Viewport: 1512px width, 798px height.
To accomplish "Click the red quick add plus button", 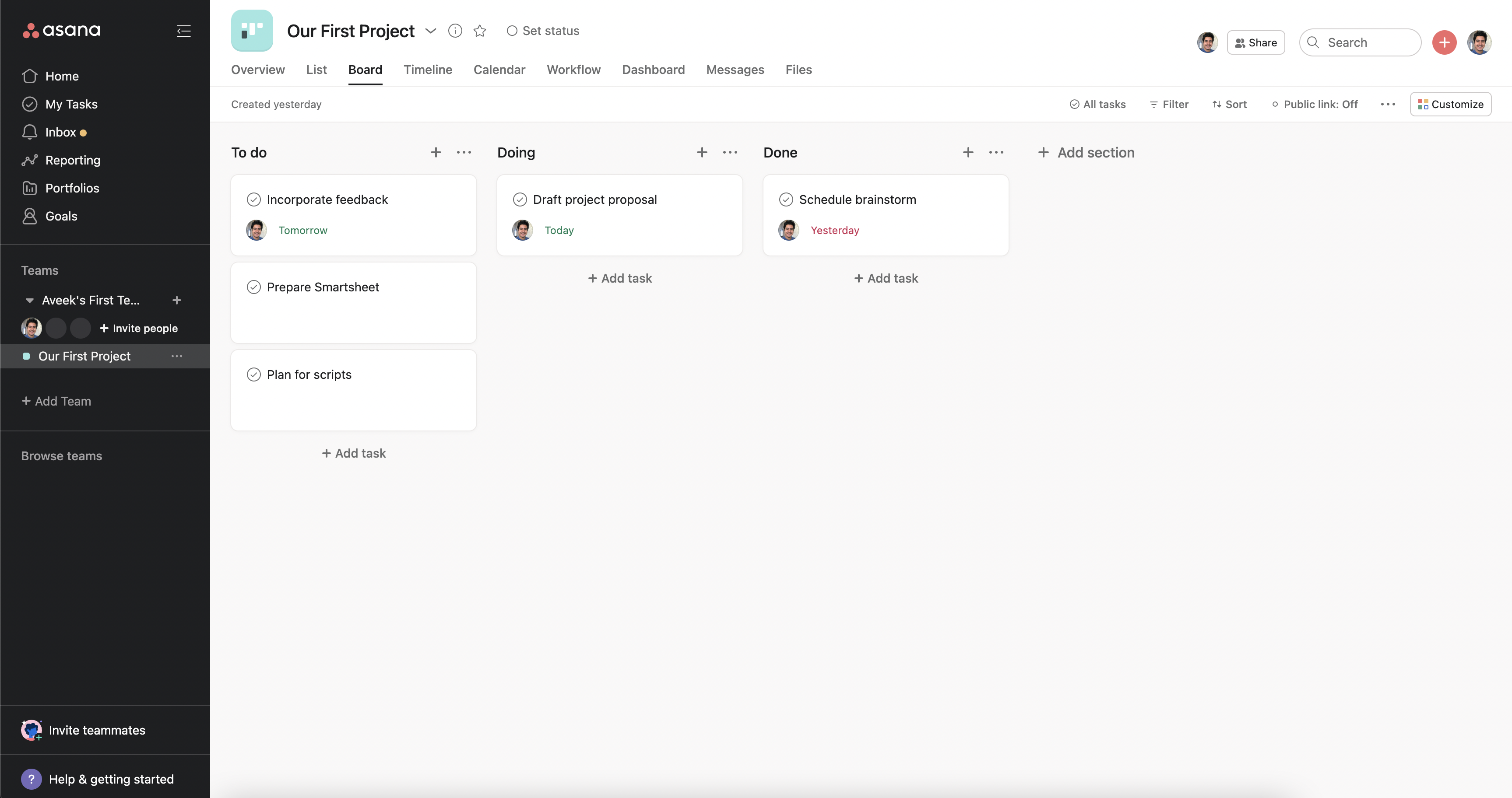I will coord(1444,42).
